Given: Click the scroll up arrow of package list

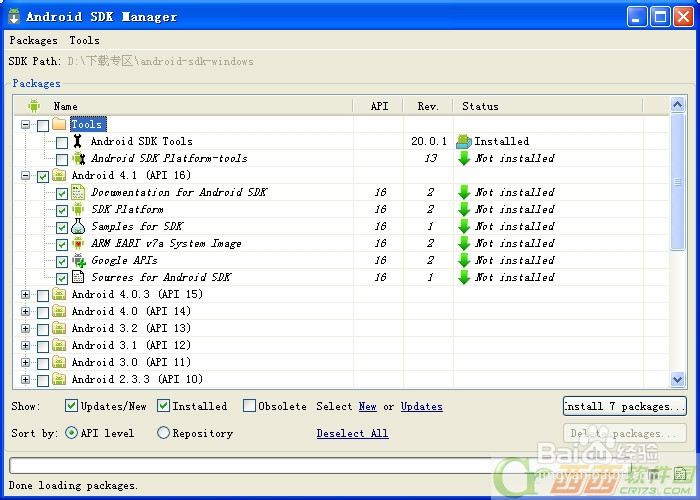Looking at the screenshot, I should tap(677, 105).
